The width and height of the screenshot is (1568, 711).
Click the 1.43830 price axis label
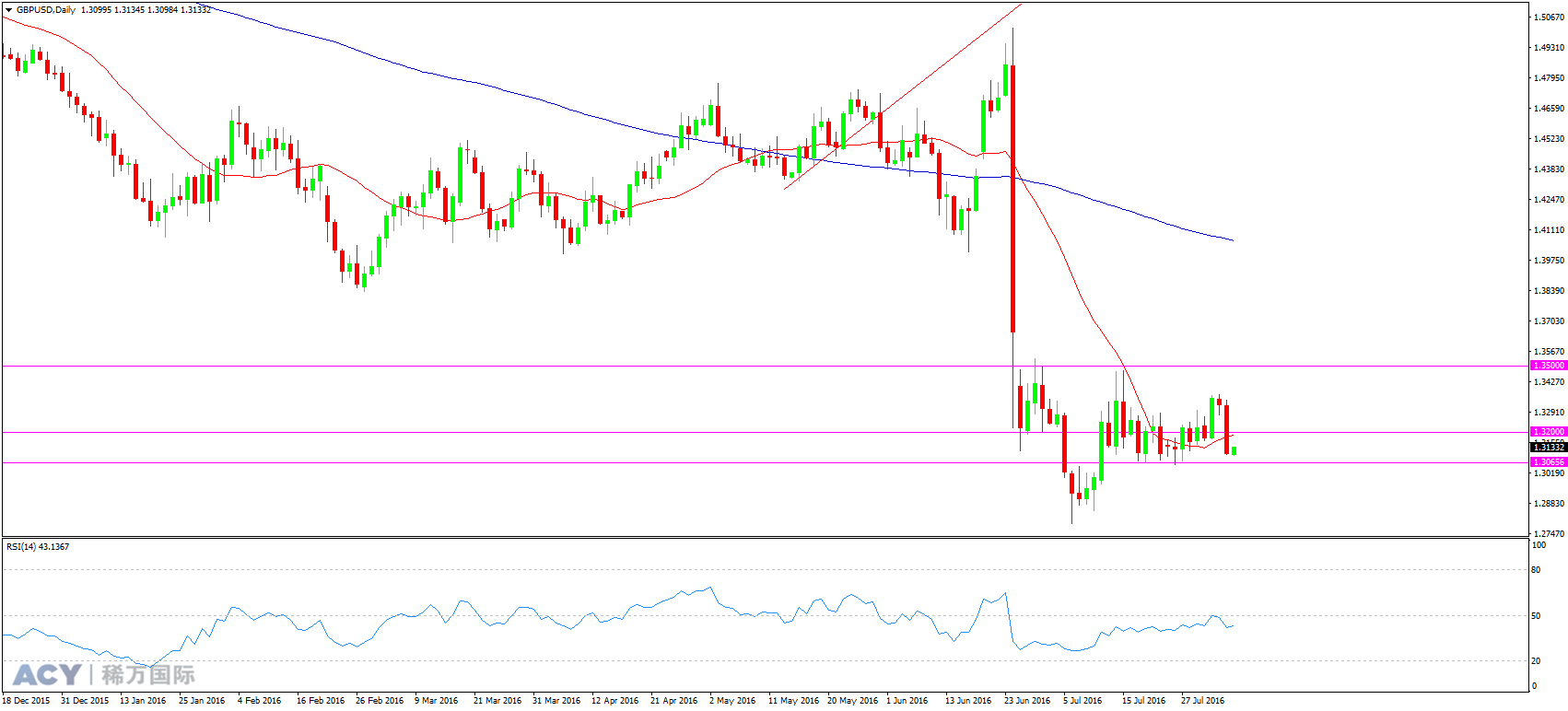1550,169
